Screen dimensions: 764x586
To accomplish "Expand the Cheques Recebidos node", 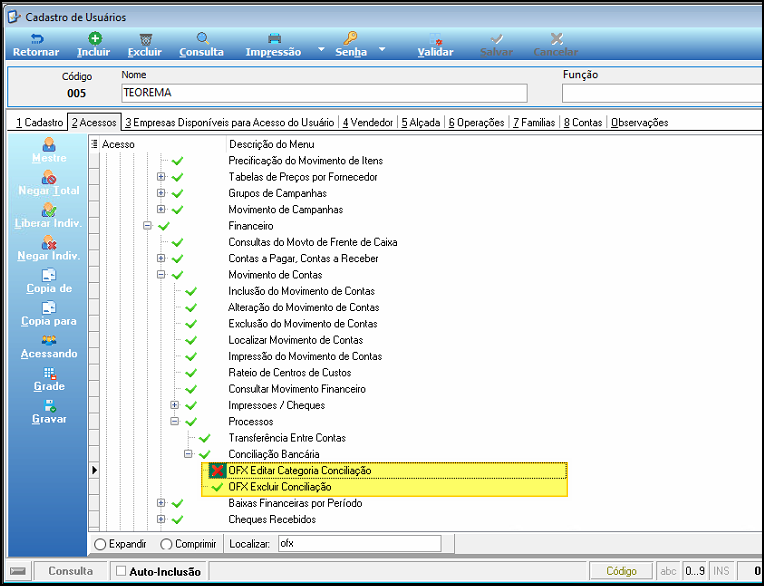I will point(161,519).
